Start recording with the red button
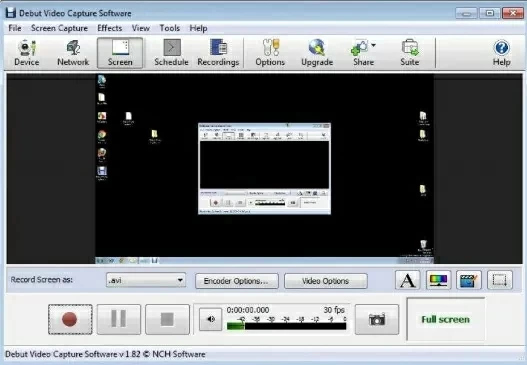Viewport: 527px width, 365px height. pos(70,319)
